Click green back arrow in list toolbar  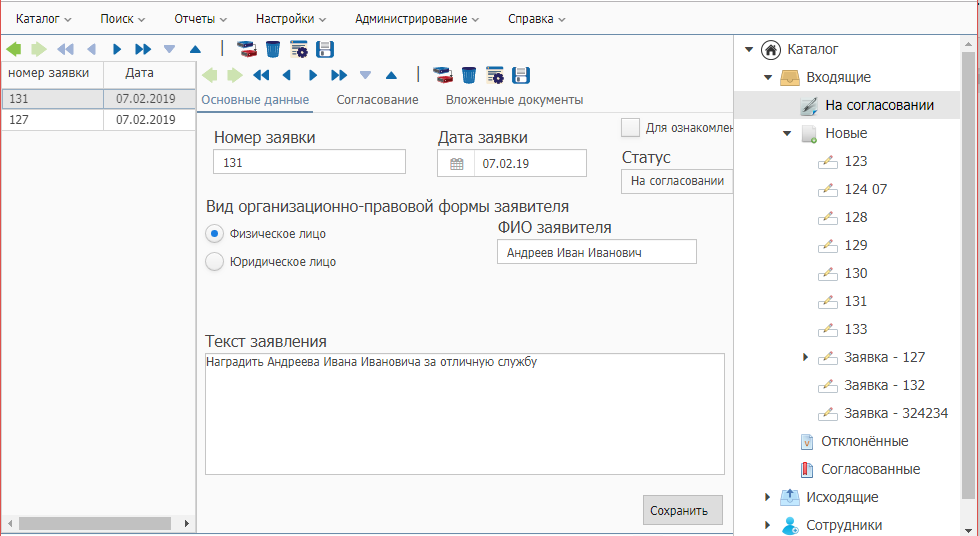14,49
